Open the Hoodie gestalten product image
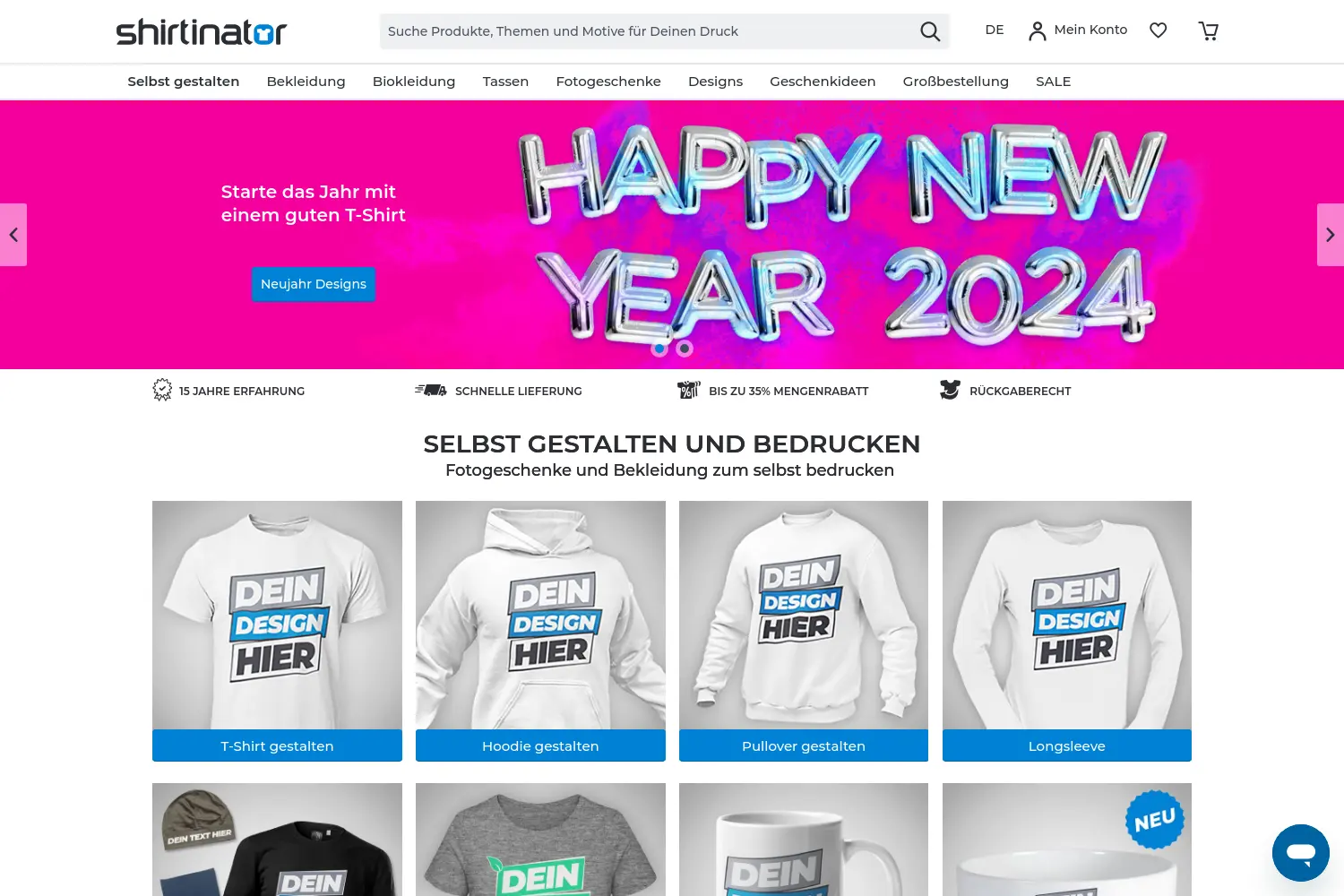 (540, 615)
